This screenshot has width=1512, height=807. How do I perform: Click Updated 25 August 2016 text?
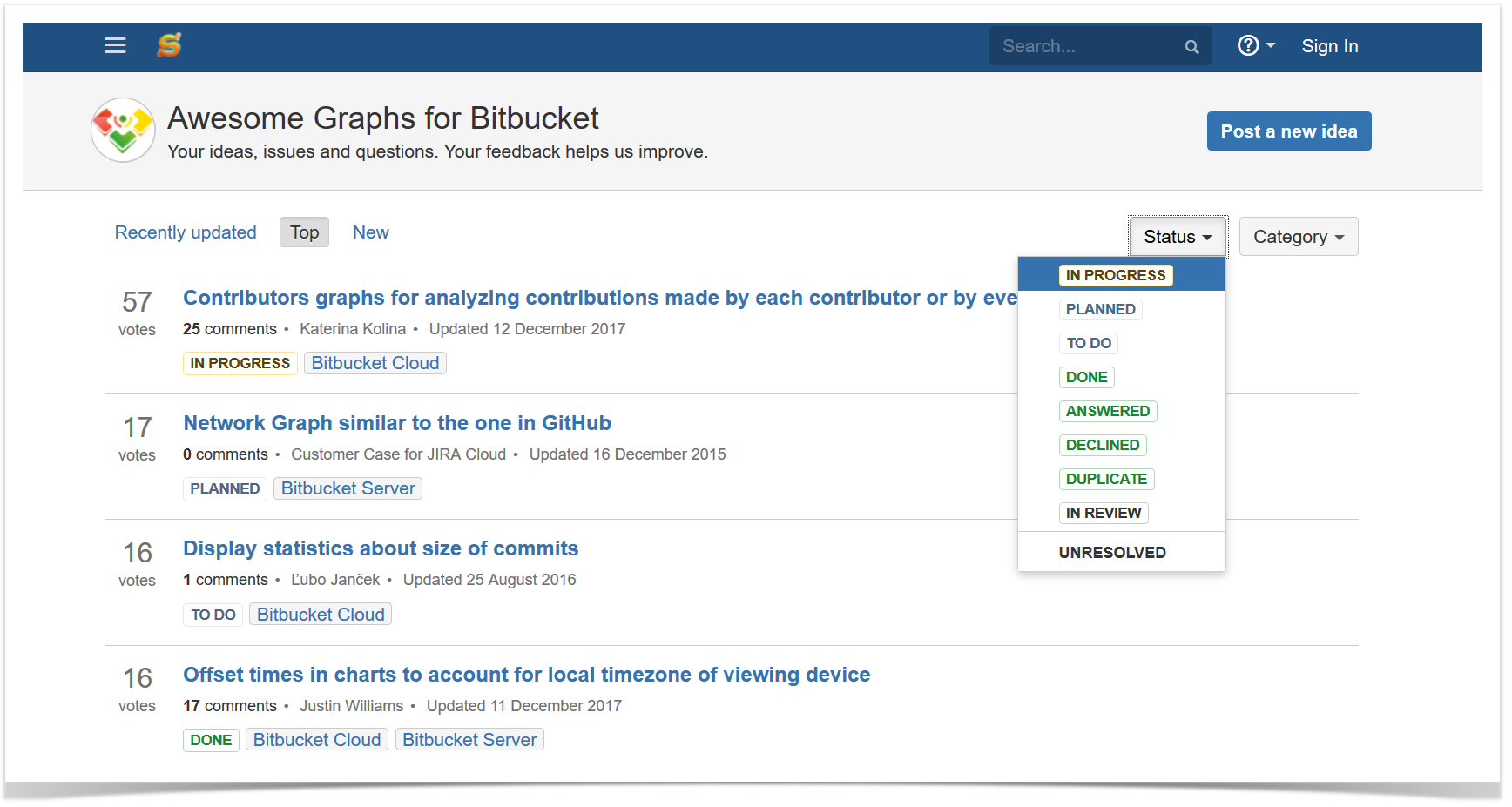point(489,580)
